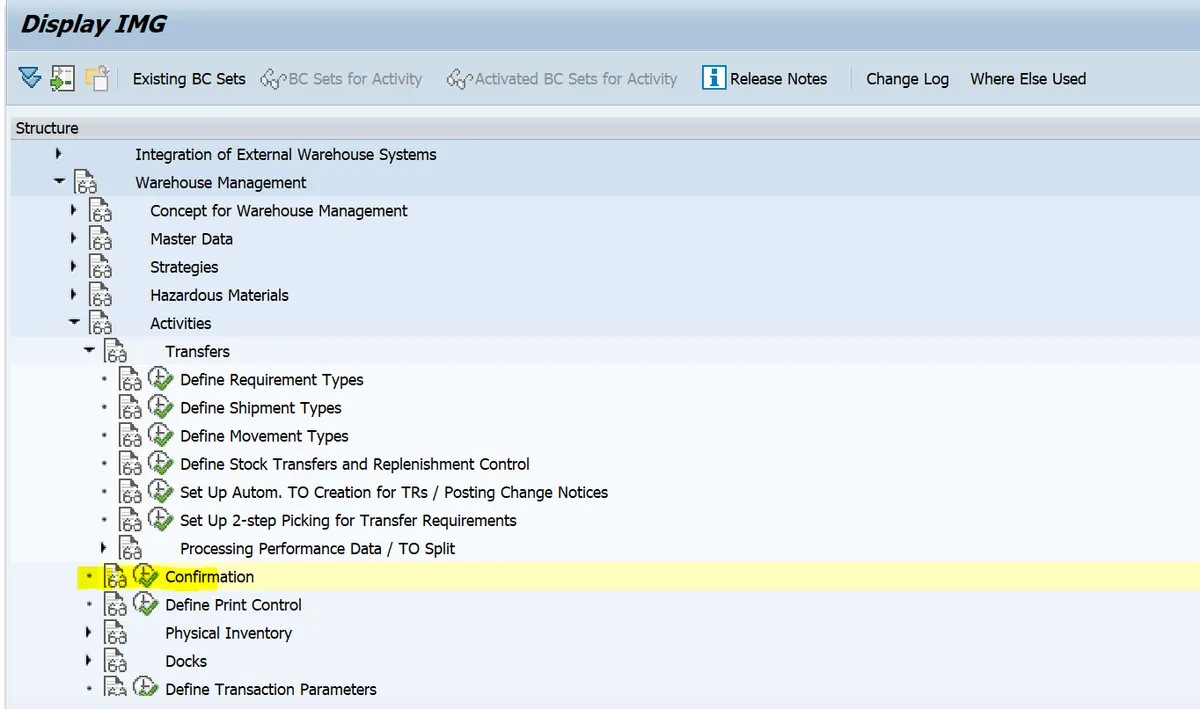The height and width of the screenshot is (709, 1200).
Task: Click the Expand All toolbar icon
Action: pyautogui.click(x=29, y=78)
